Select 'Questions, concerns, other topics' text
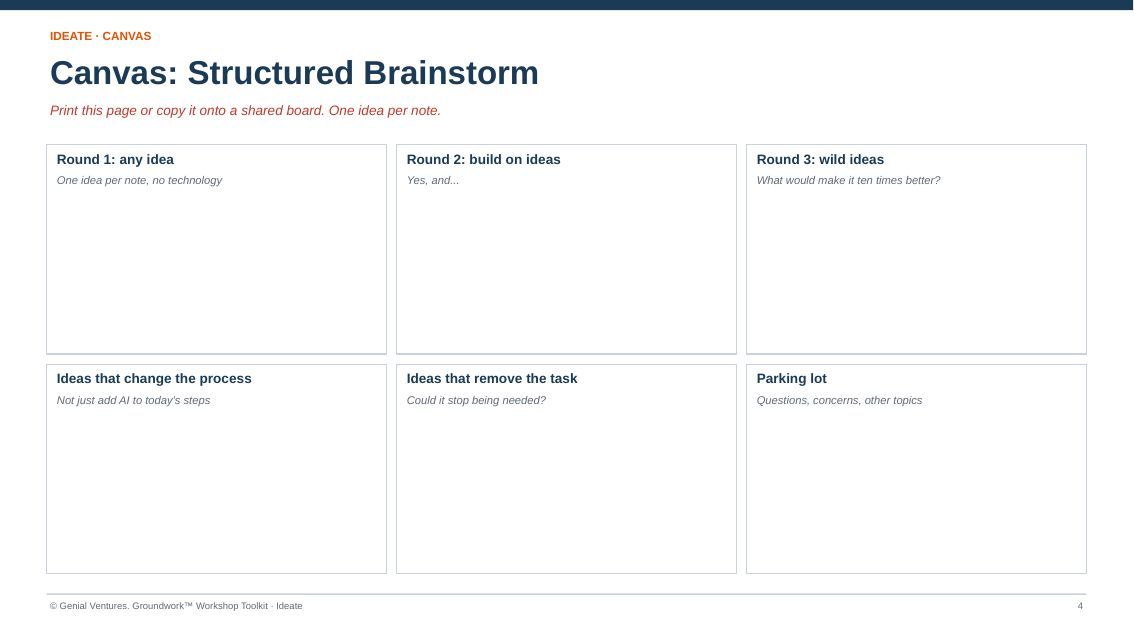The width and height of the screenshot is (1134, 638). 839,400
